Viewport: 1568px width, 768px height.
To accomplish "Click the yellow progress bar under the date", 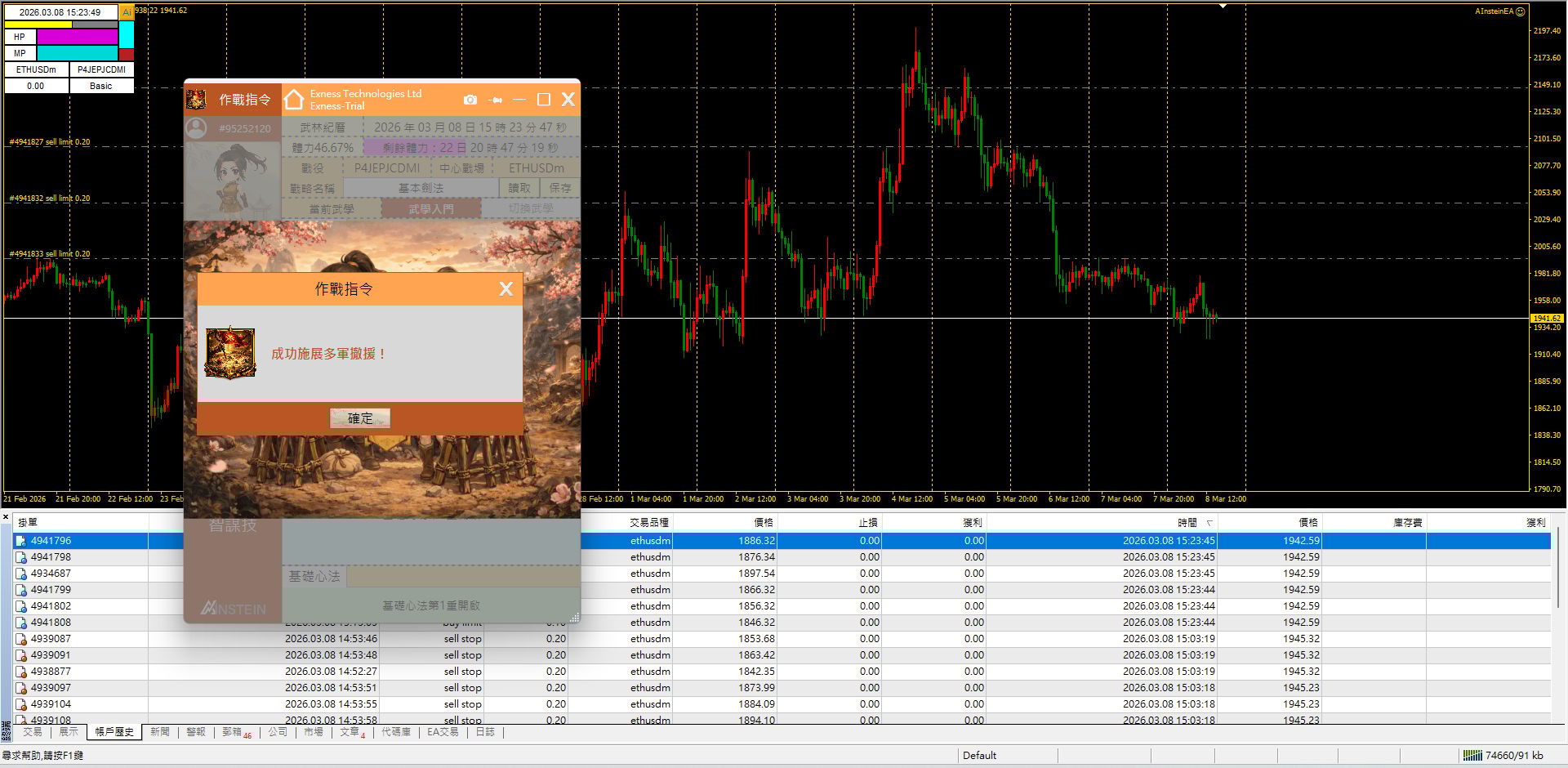I will tap(38, 25).
